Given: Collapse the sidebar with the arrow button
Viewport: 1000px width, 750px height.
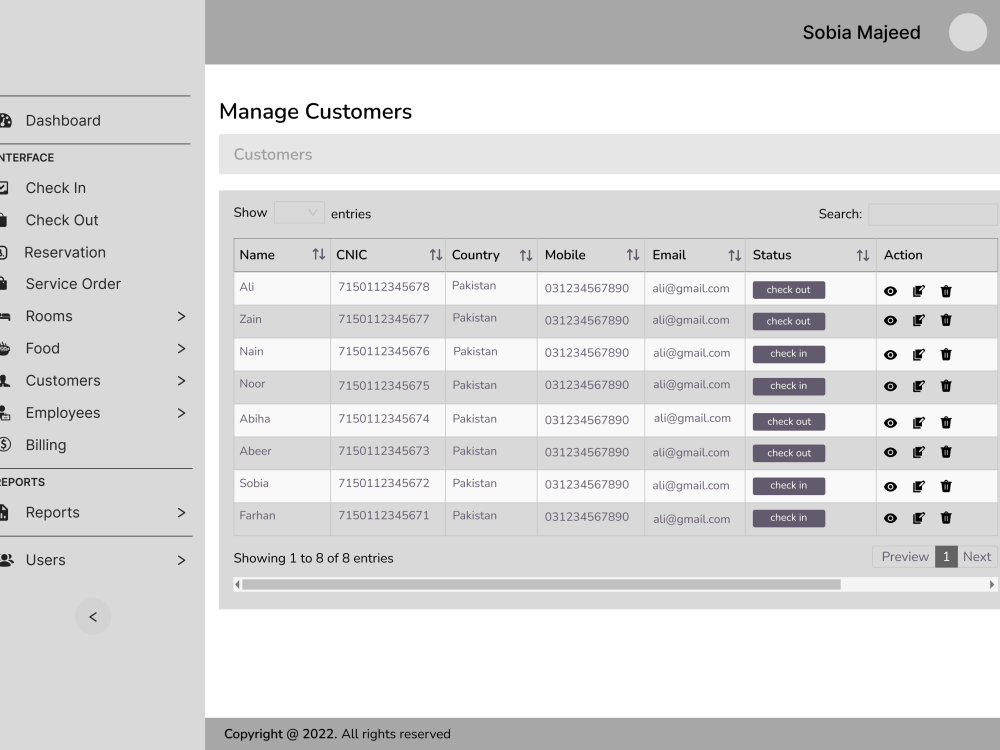Looking at the screenshot, I should (92, 616).
